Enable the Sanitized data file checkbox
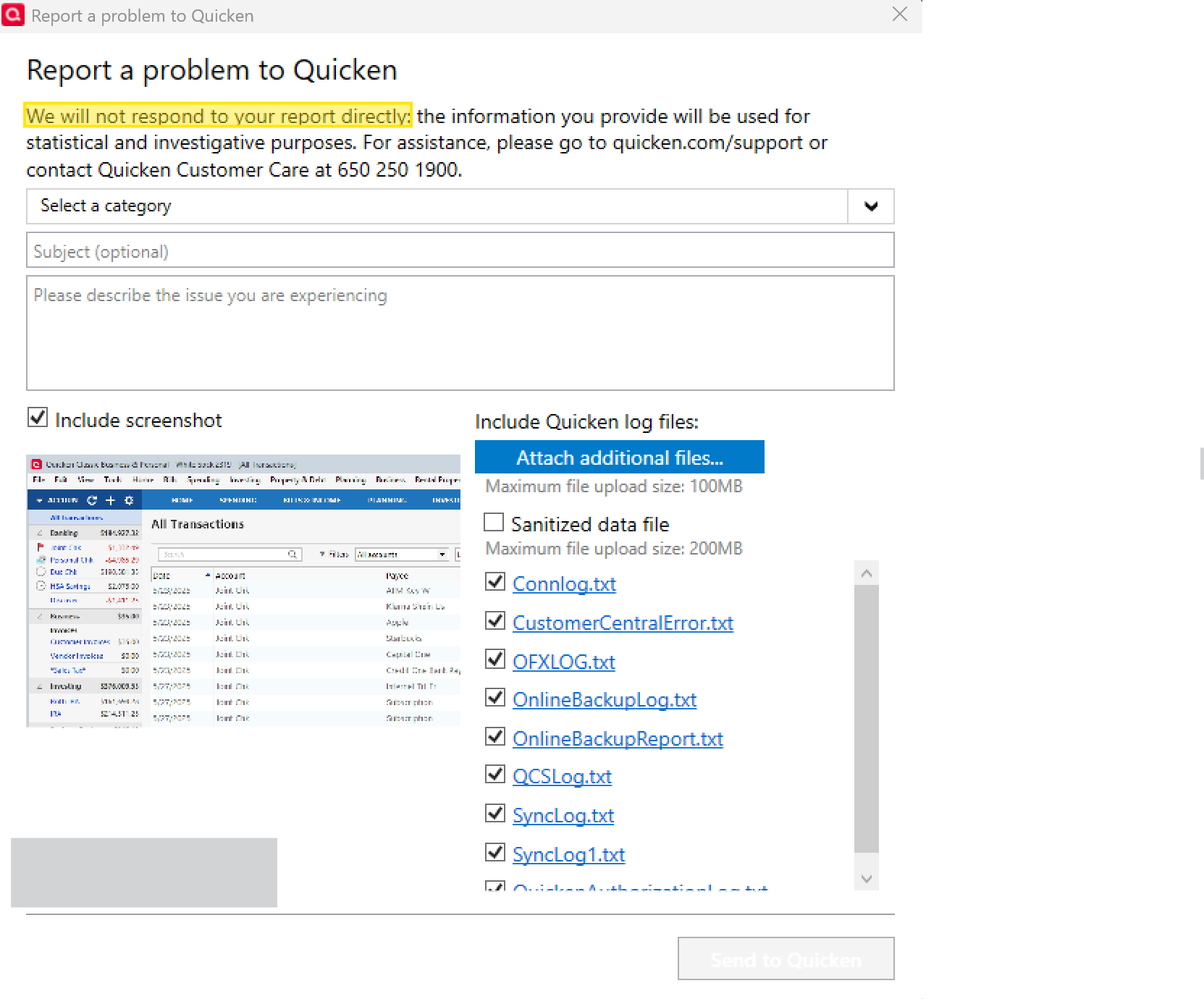The height and width of the screenshot is (999, 1204). pyautogui.click(x=494, y=522)
